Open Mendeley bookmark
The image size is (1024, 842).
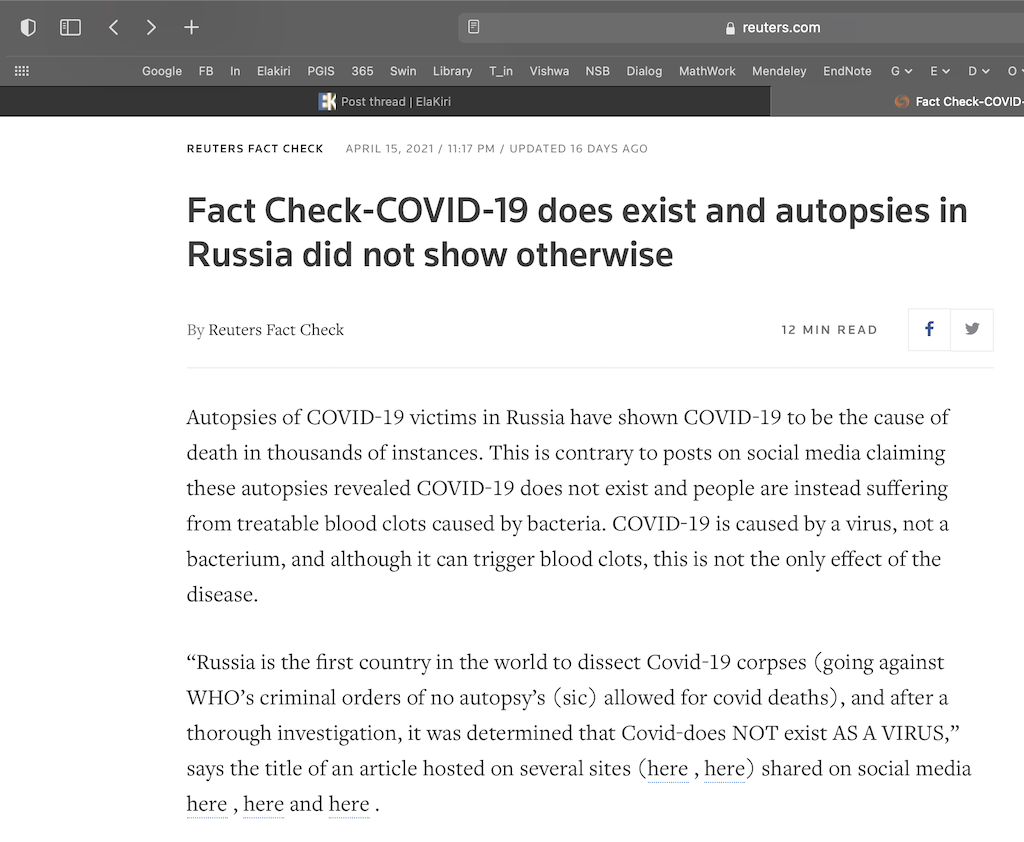point(779,71)
